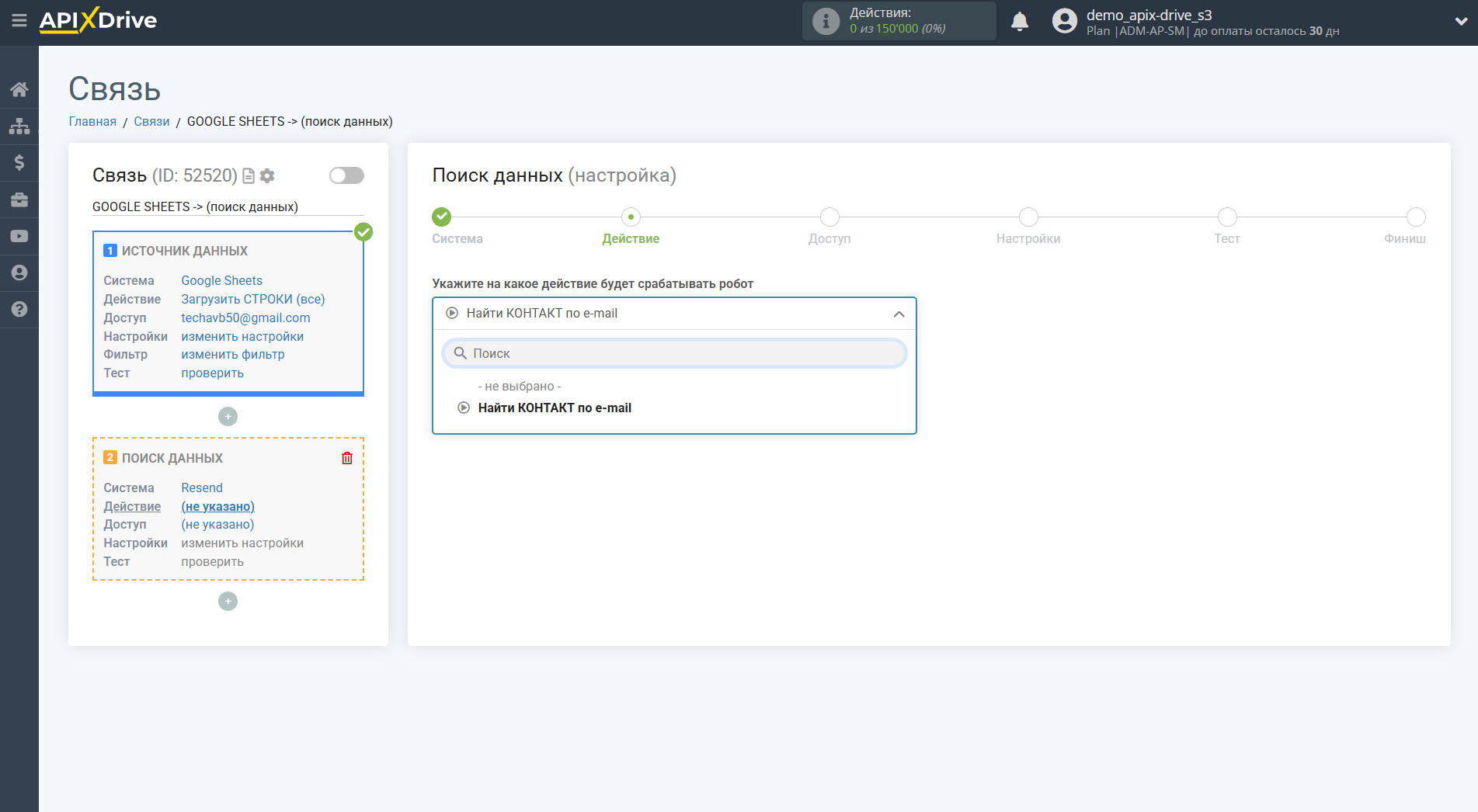Delete the data search block with trash icon
Screen dimensions: 1478x812
pyautogui.click(x=346, y=458)
